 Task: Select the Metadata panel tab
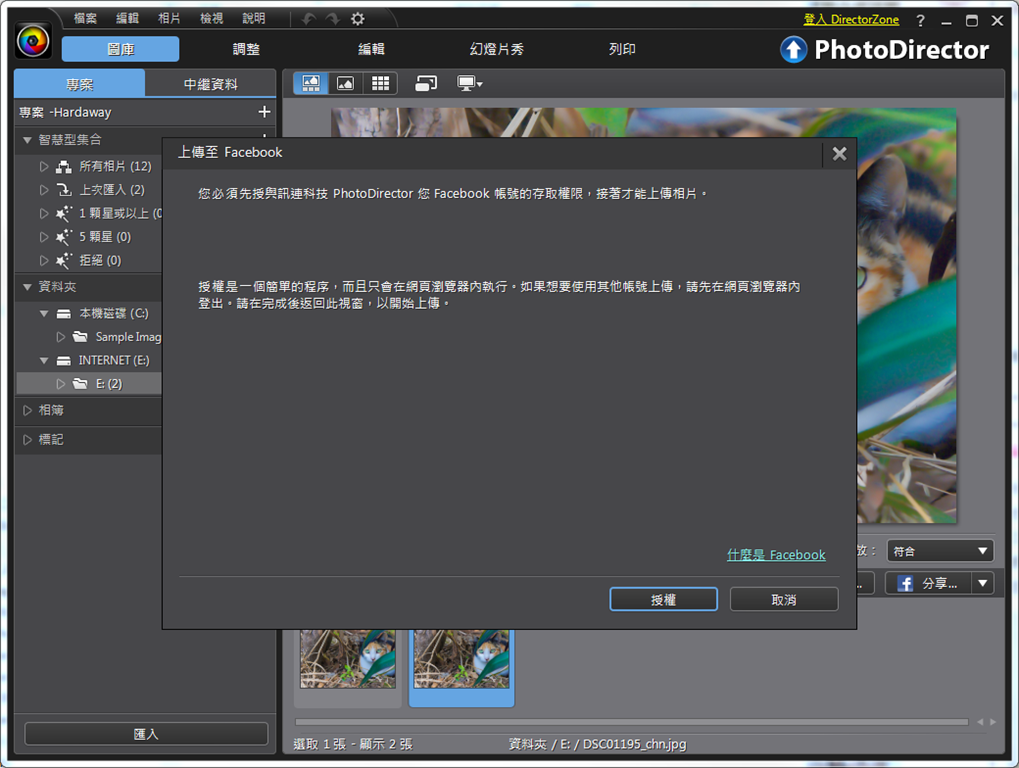click(211, 84)
